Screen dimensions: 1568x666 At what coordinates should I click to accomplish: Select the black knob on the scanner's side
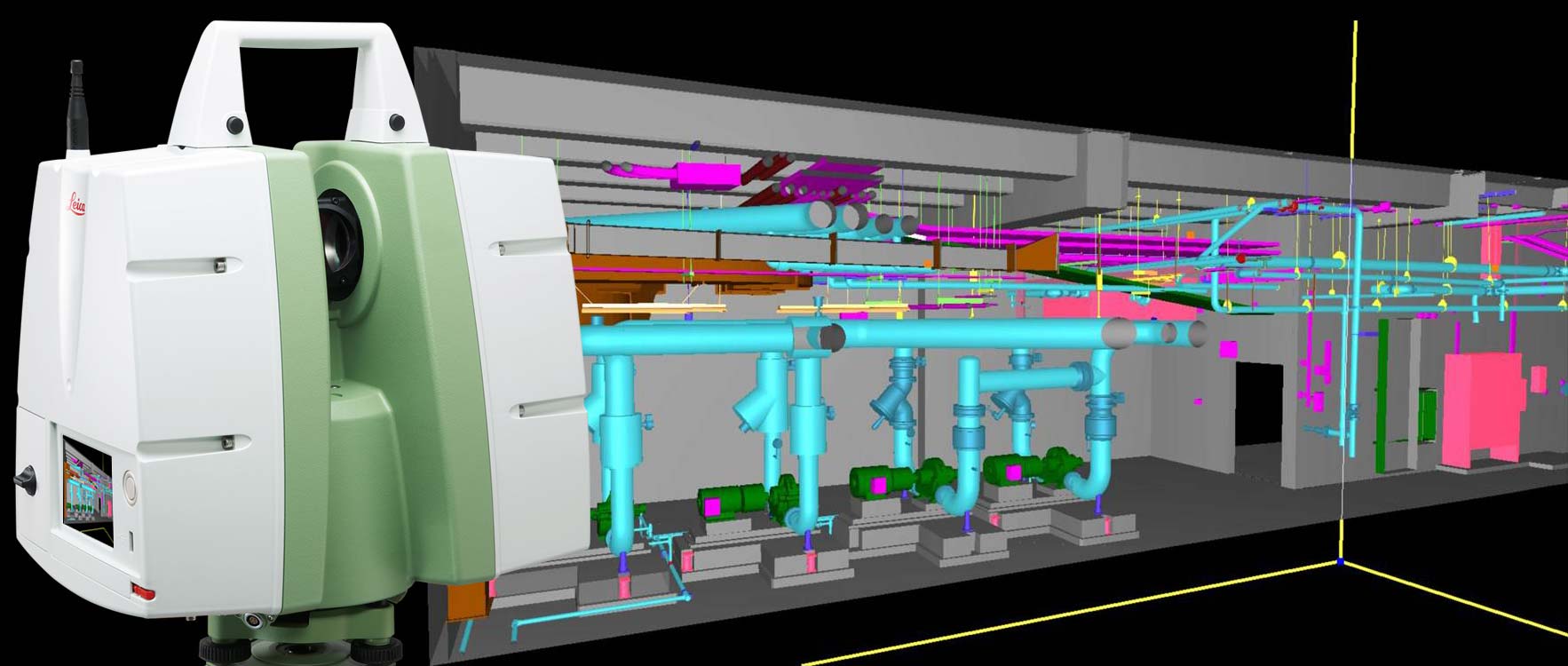25,479
